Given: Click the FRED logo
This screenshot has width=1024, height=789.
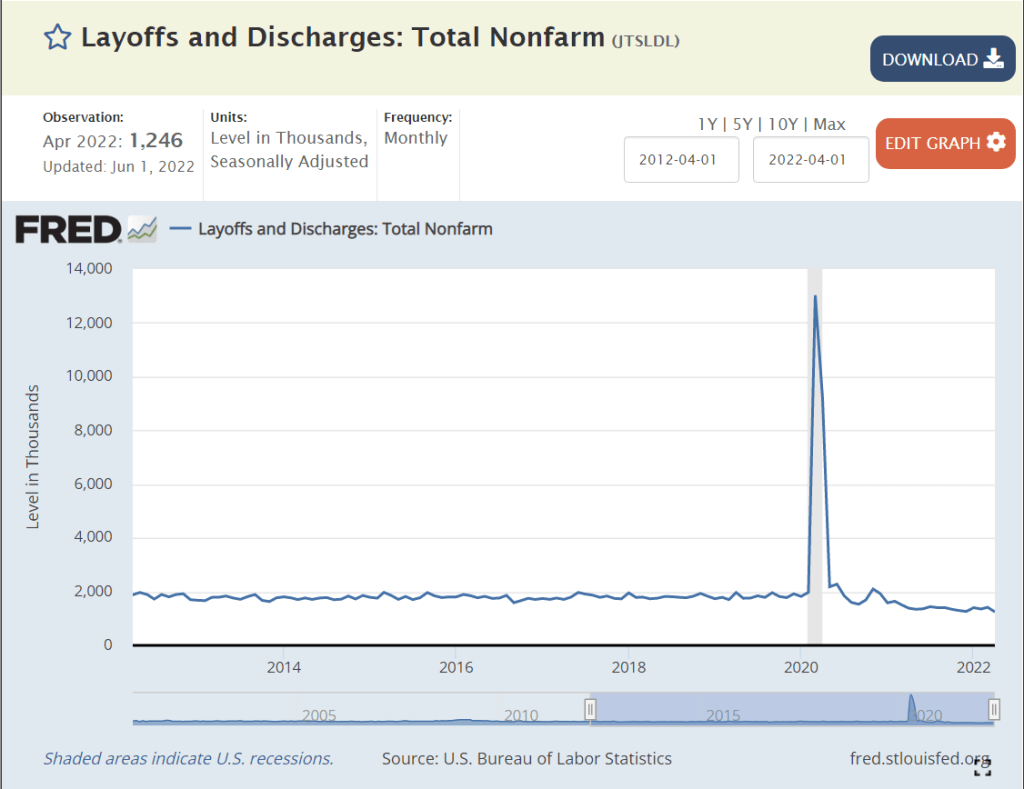Looking at the screenshot, I should coord(68,229).
